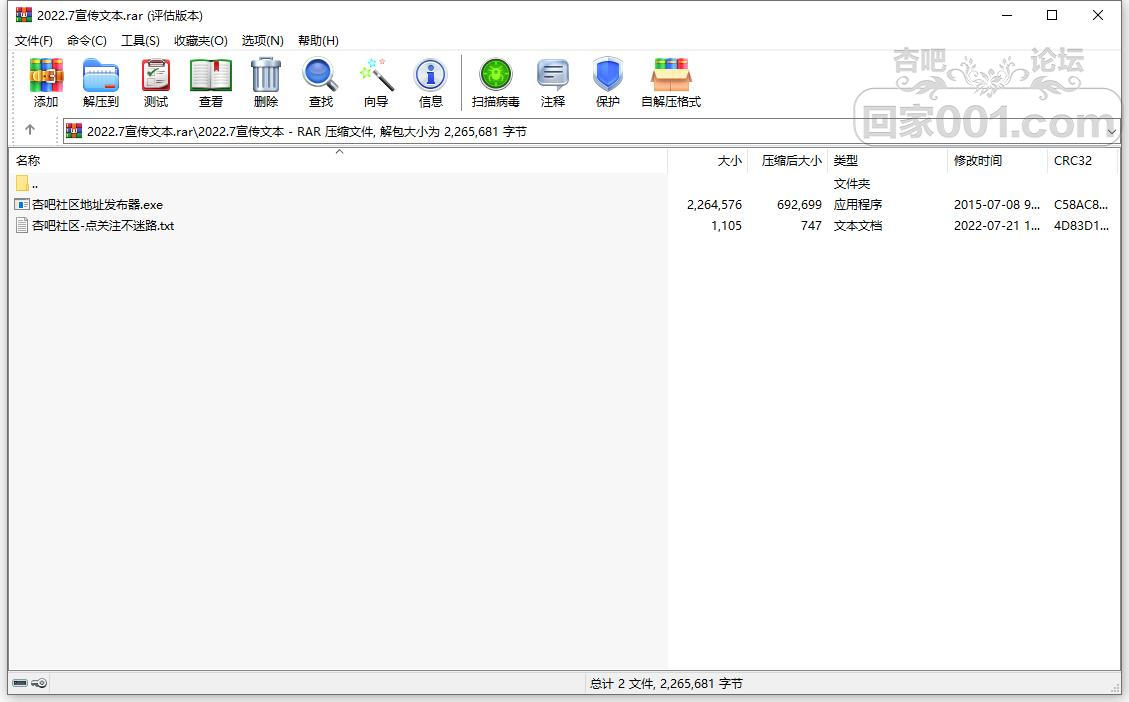Open the 选项(N) menu
This screenshot has width=1129, height=702.
[x=262, y=40]
